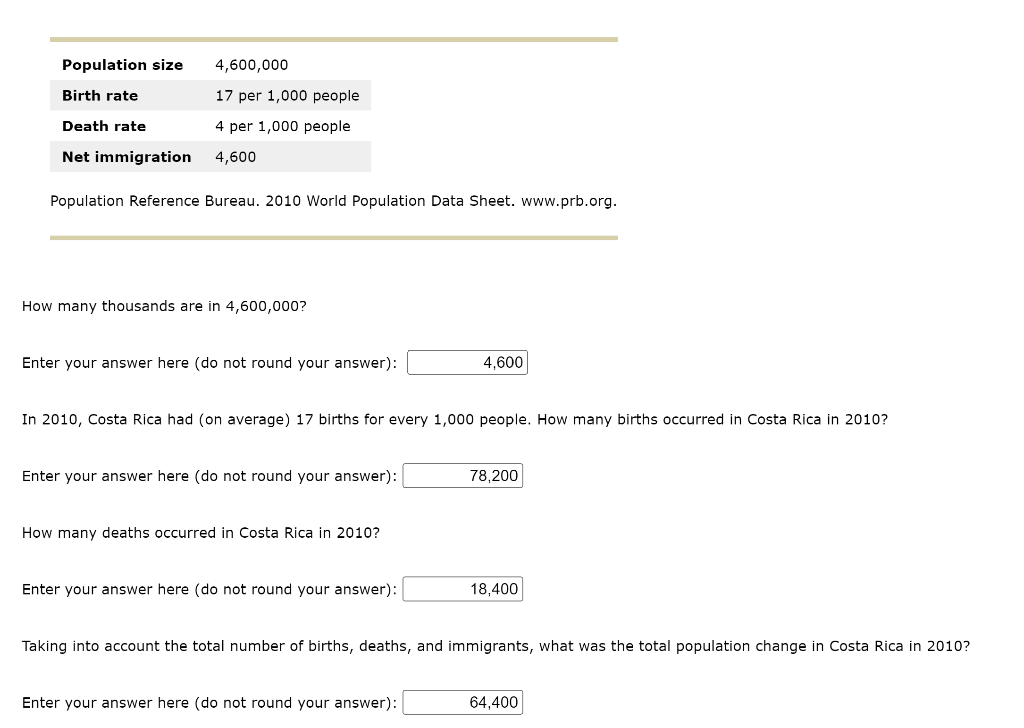The image size is (1024, 728).
Task: Select the total population change question
Action: [x=496, y=645]
